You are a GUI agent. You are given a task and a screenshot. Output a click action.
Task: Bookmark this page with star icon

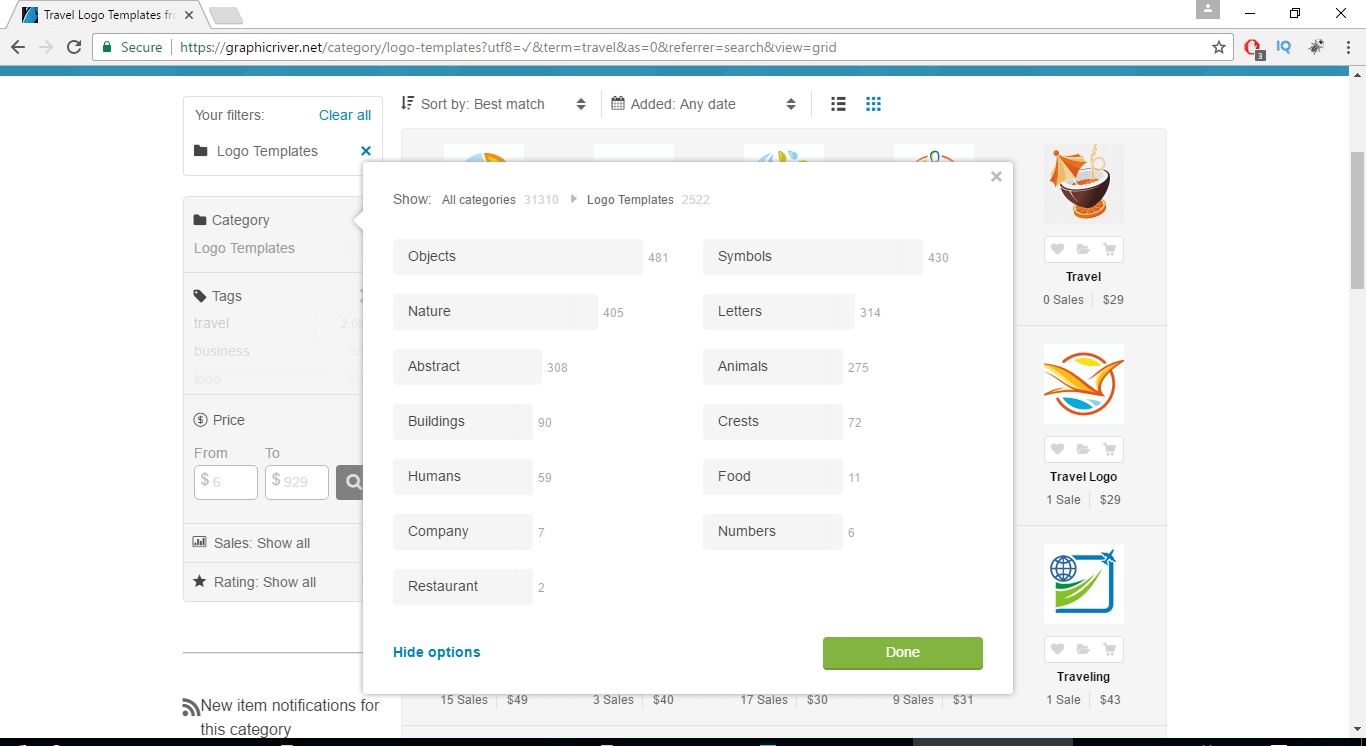click(1219, 47)
